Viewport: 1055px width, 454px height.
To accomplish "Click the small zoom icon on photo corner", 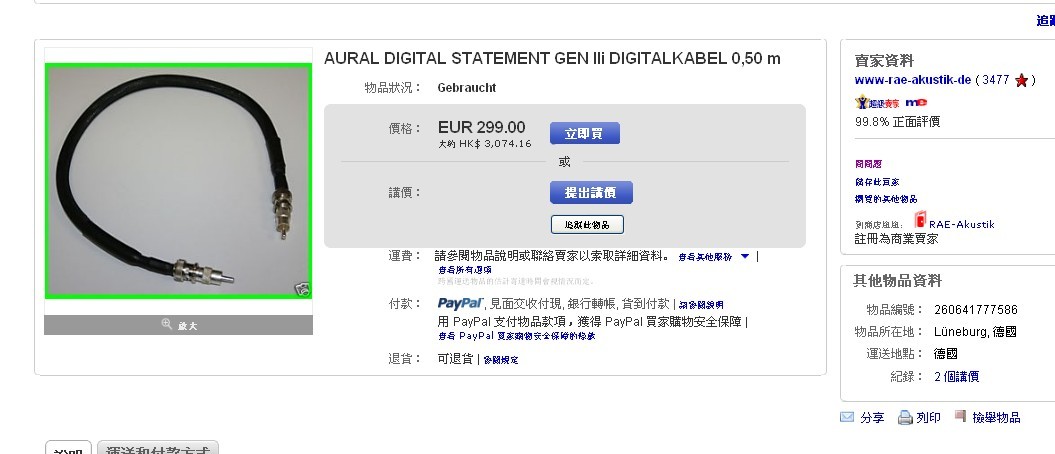I will pyautogui.click(x=303, y=289).
